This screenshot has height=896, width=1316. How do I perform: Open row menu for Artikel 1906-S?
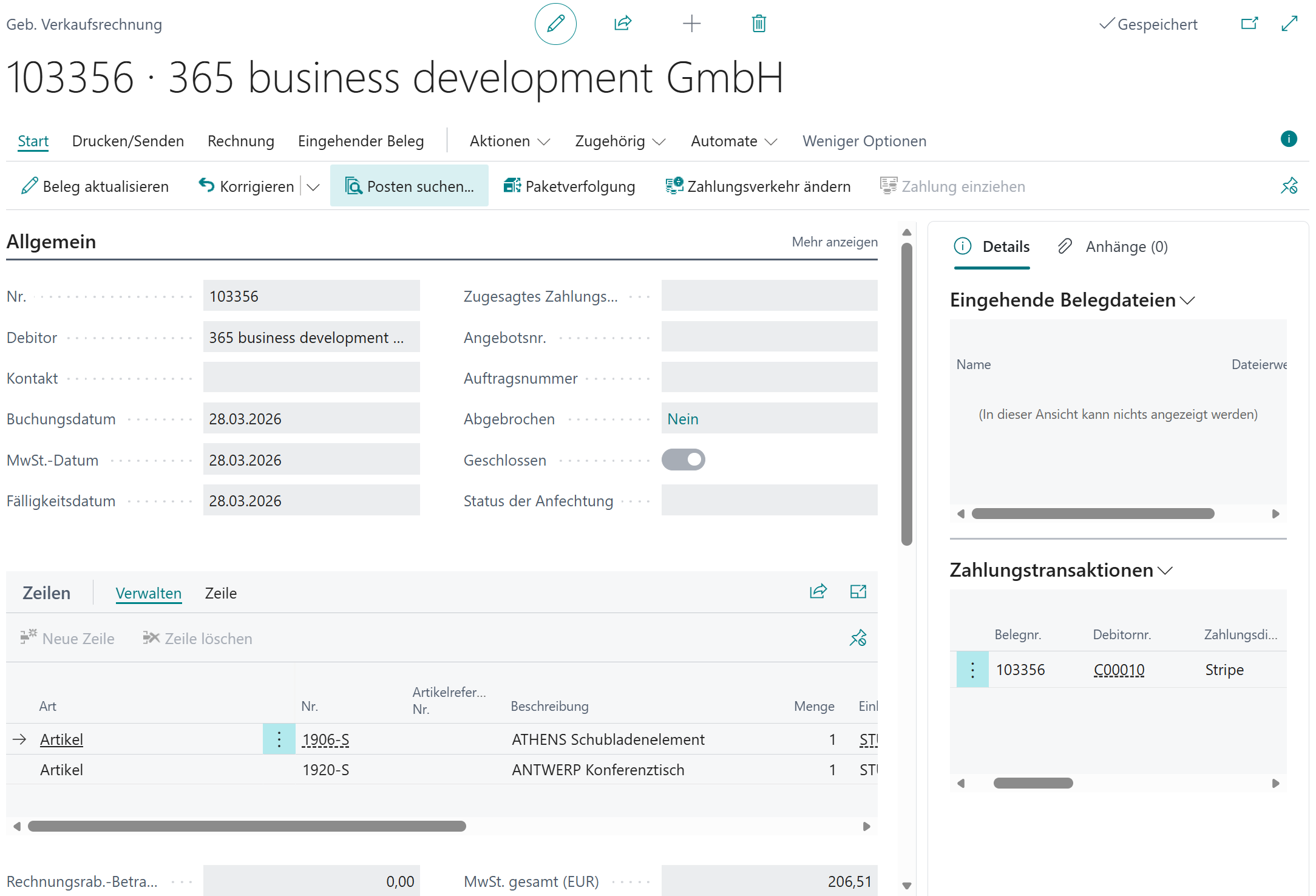[x=279, y=739]
